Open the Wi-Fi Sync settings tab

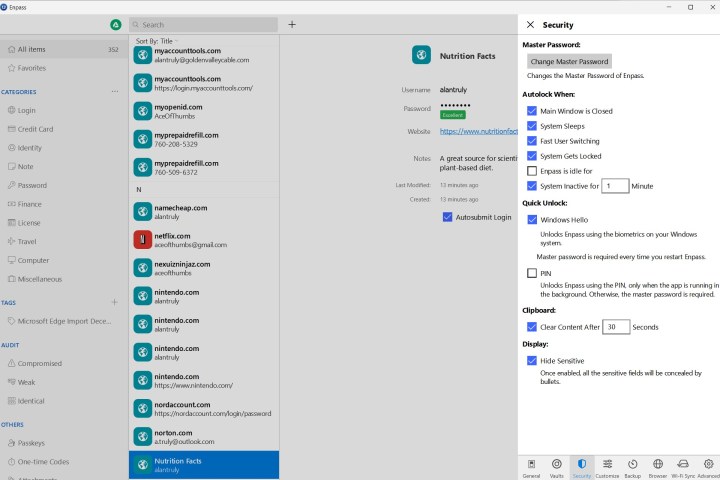tap(683, 466)
